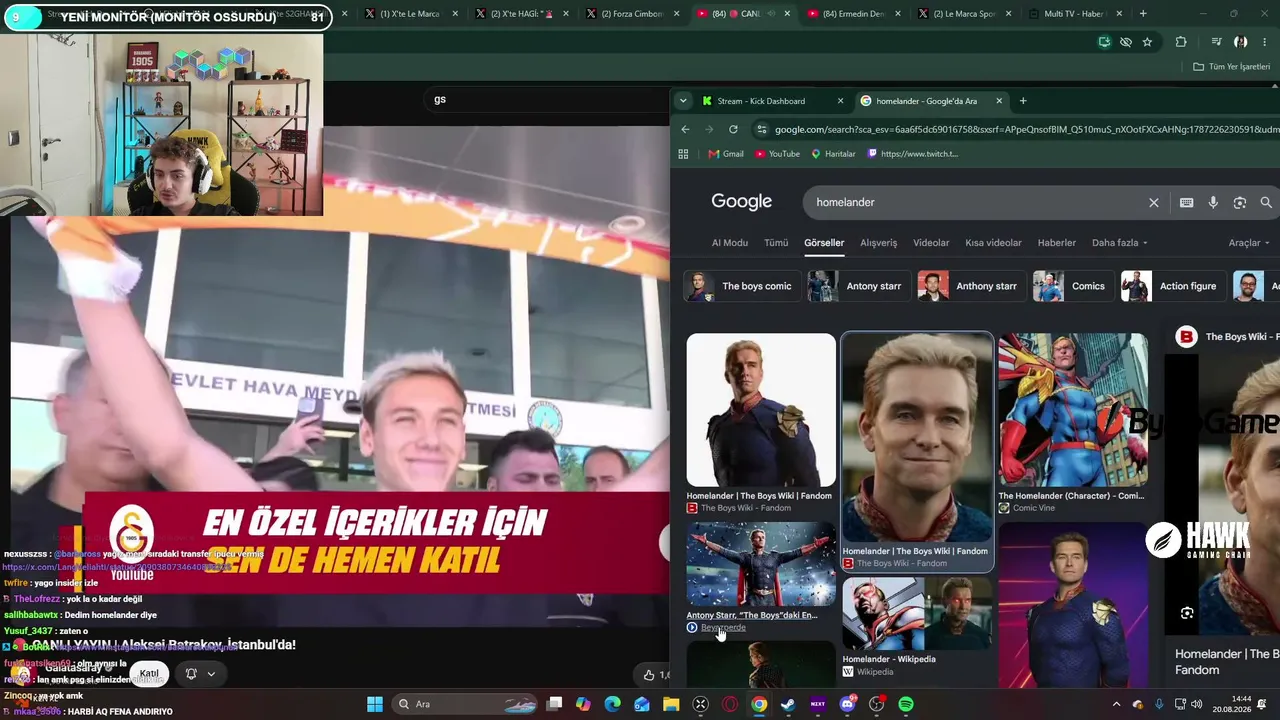Screen dimensions: 1280x720
Task: Open the on-screen keyboard input tool
Action: (1186, 202)
